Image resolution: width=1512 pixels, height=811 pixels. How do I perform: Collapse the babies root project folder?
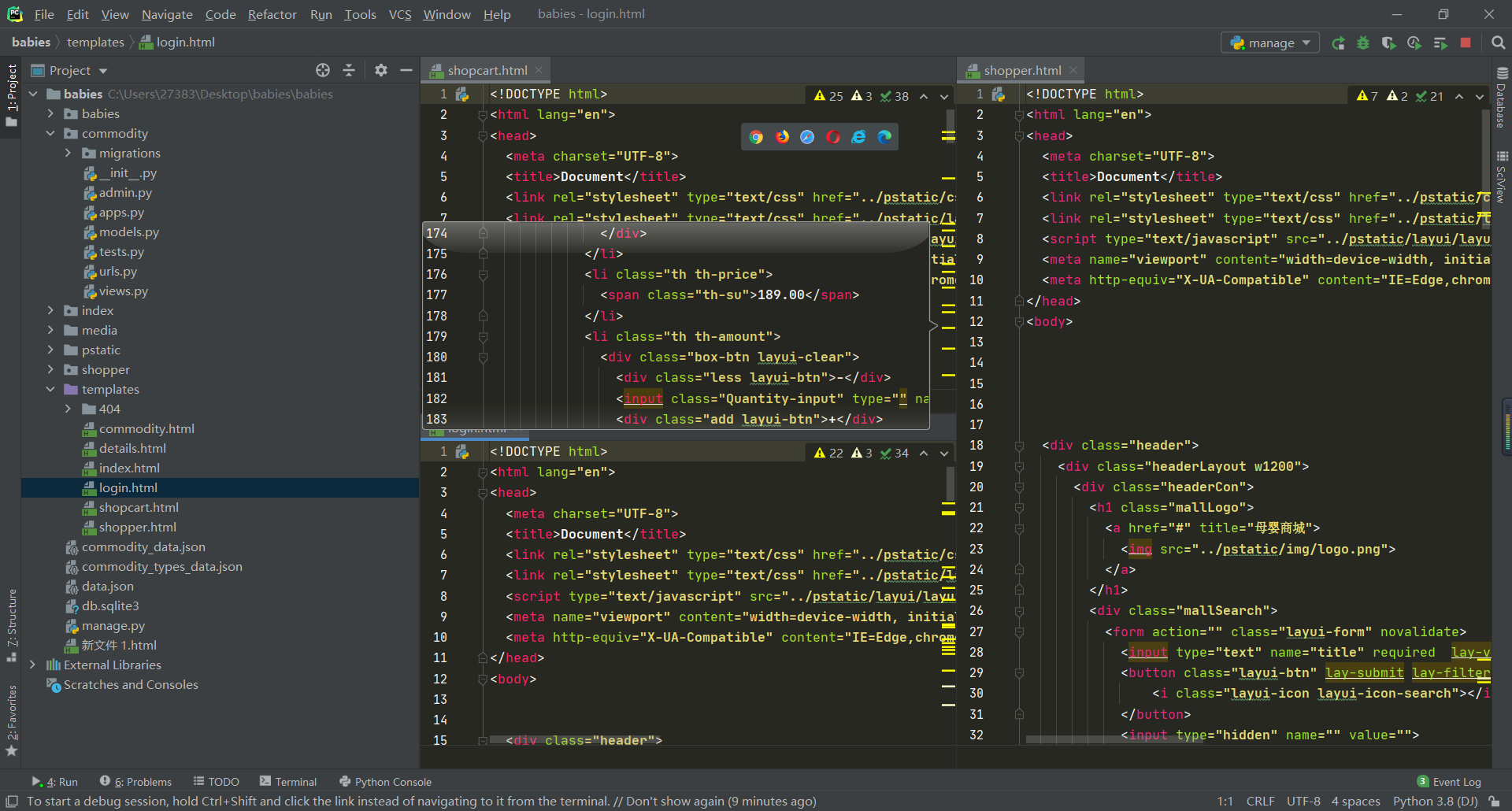(34, 94)
